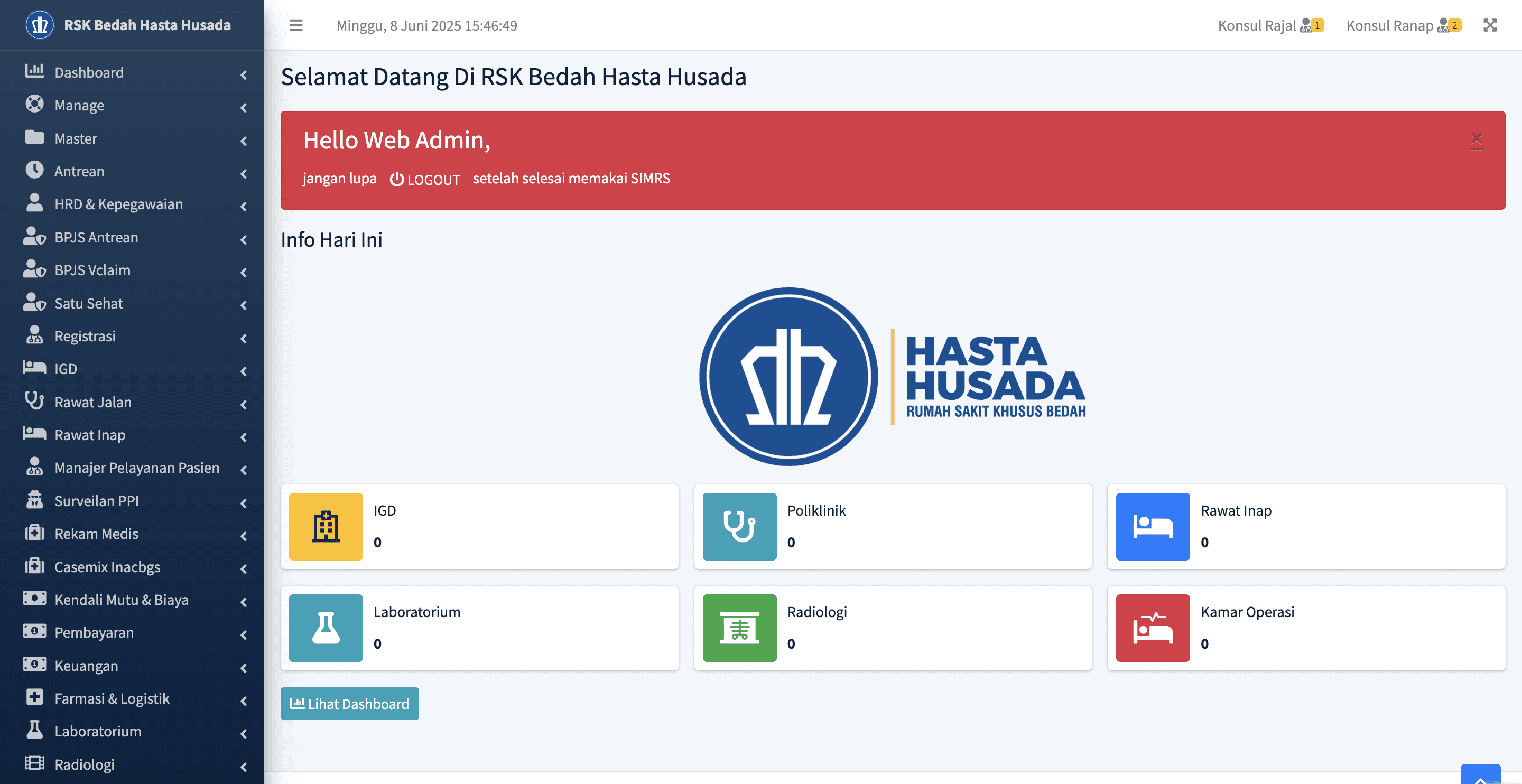The image size is (1522, 784).
Task: Expand the Satu Sehat menu chevron
Action: 244,305
